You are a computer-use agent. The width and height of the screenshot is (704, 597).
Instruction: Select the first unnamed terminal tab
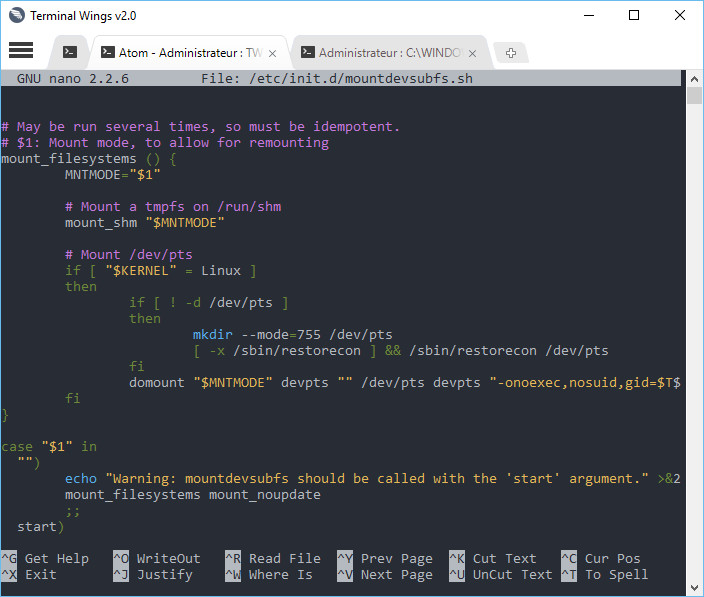tap(70, 53)
